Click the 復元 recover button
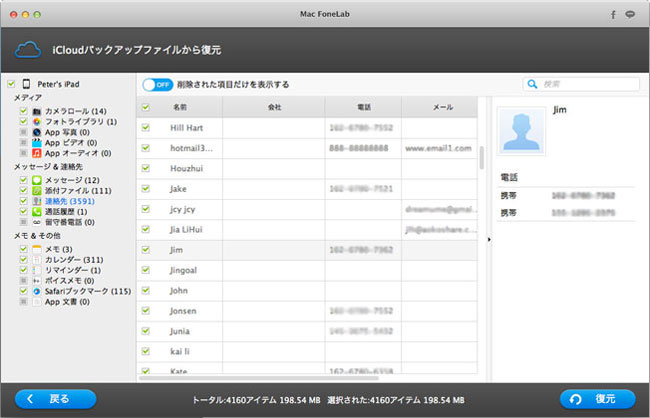The image size is (650, 418). (597, 398)
